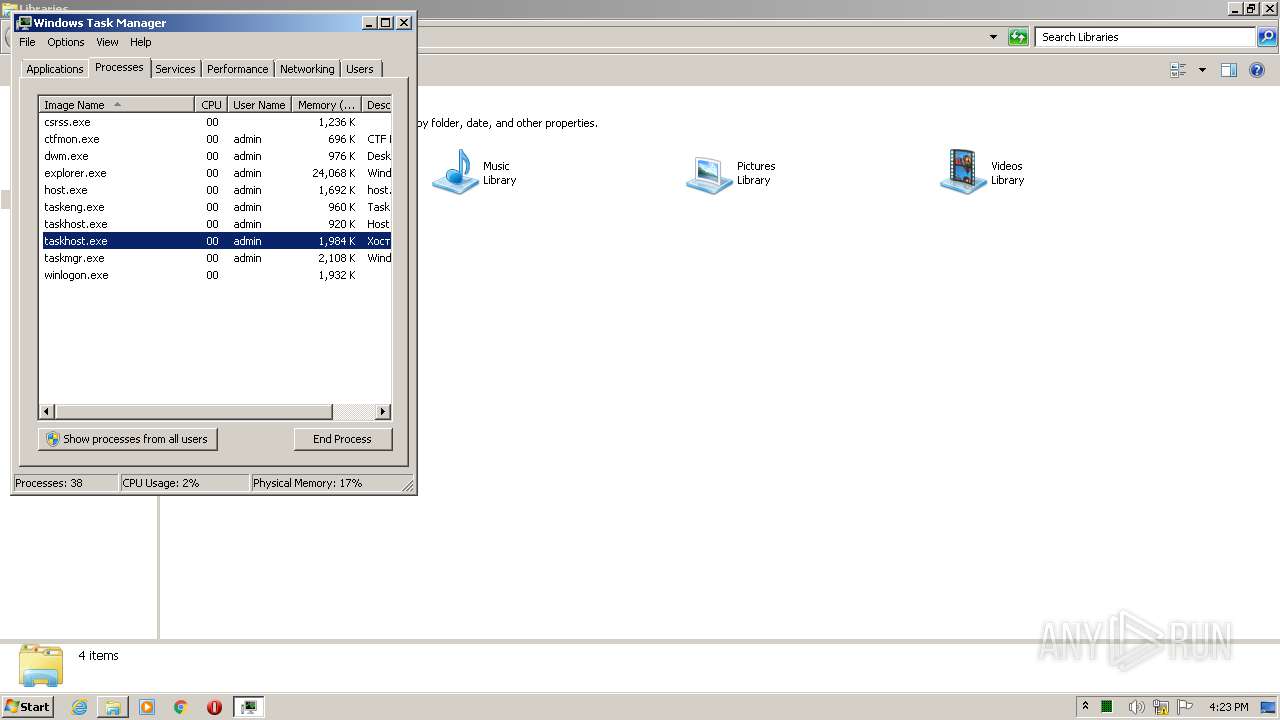The width and height of the screenshot is (1280, 720).
Task: Launch Windows Media Player from taskbar
Action: pyautogui.click(x=147, y=707)
